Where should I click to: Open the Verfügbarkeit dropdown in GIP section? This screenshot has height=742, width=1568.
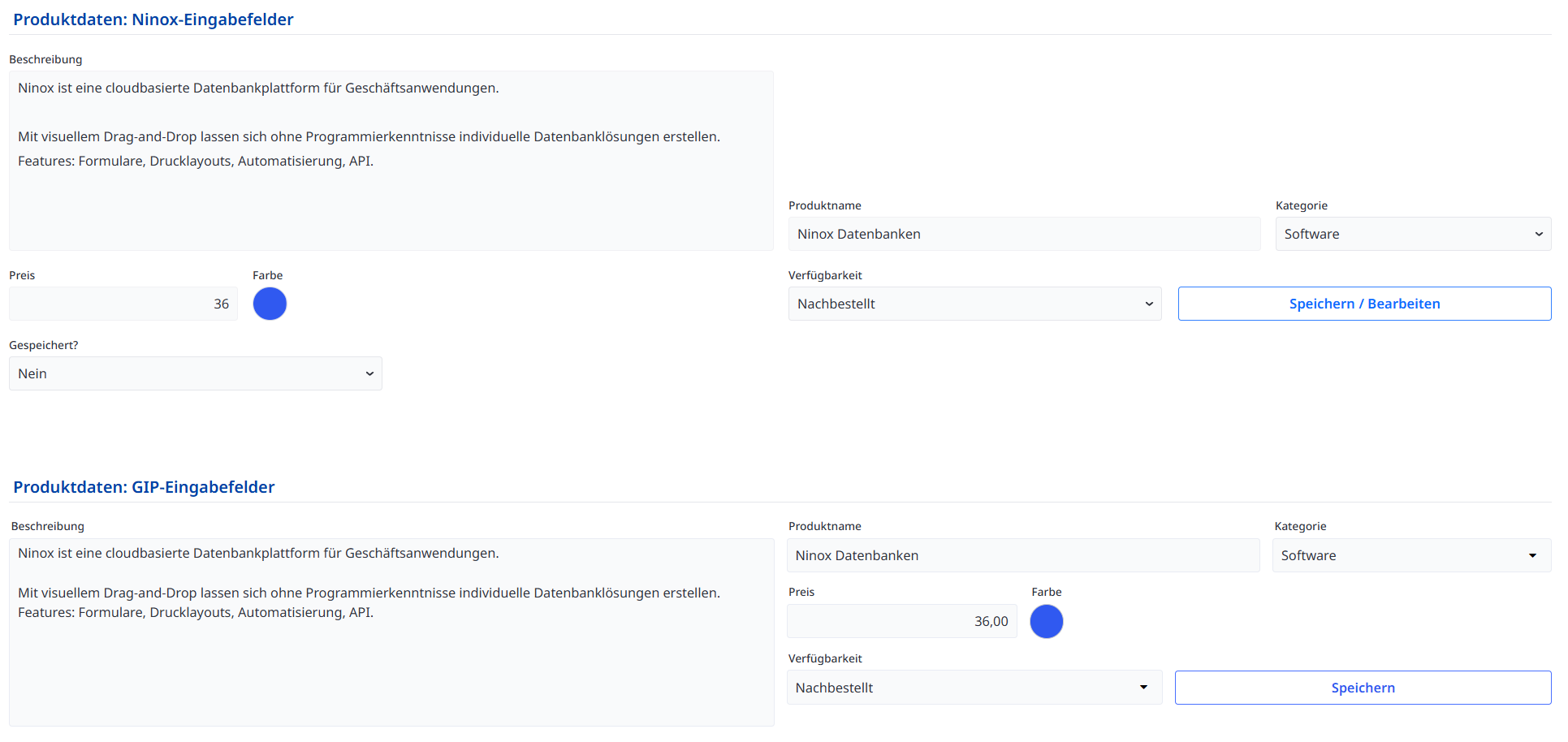[x=974, y=688]
